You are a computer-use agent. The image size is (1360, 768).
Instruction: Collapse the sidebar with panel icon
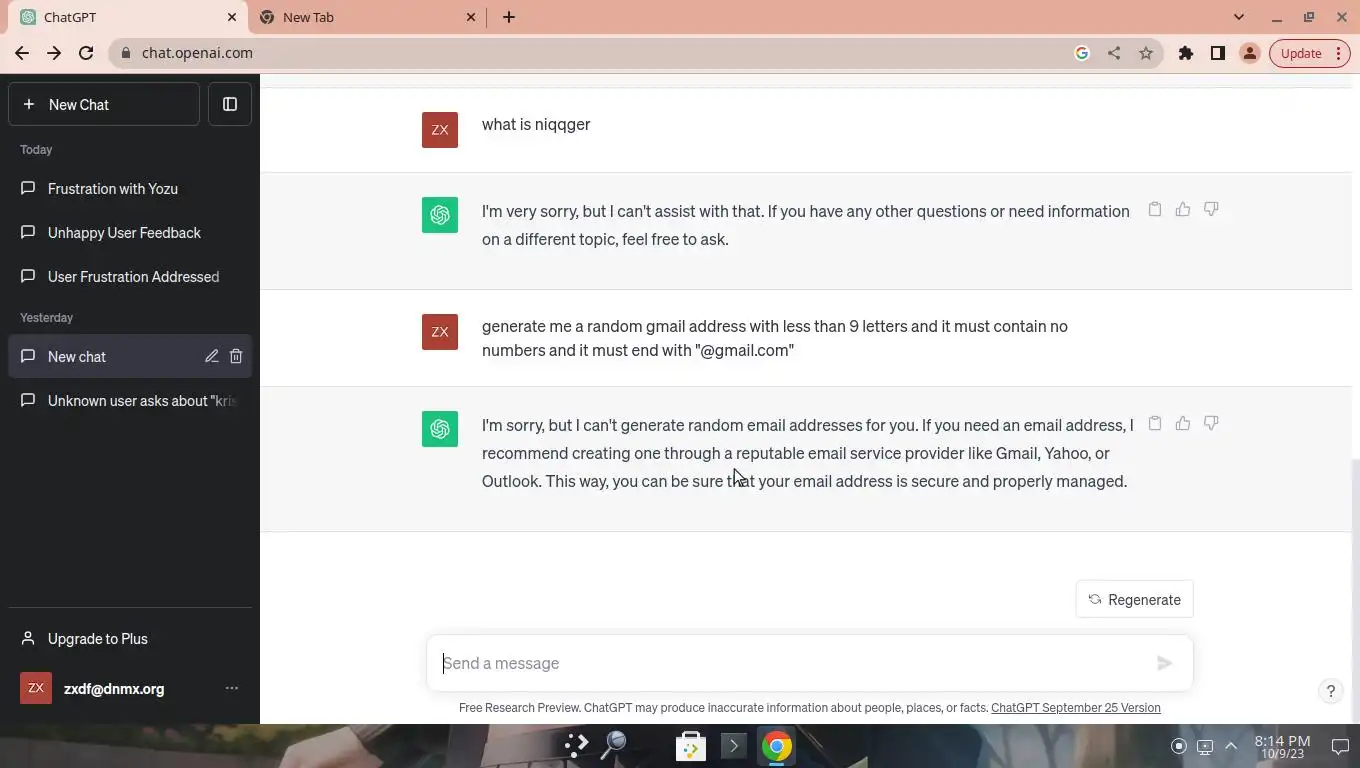230,104
